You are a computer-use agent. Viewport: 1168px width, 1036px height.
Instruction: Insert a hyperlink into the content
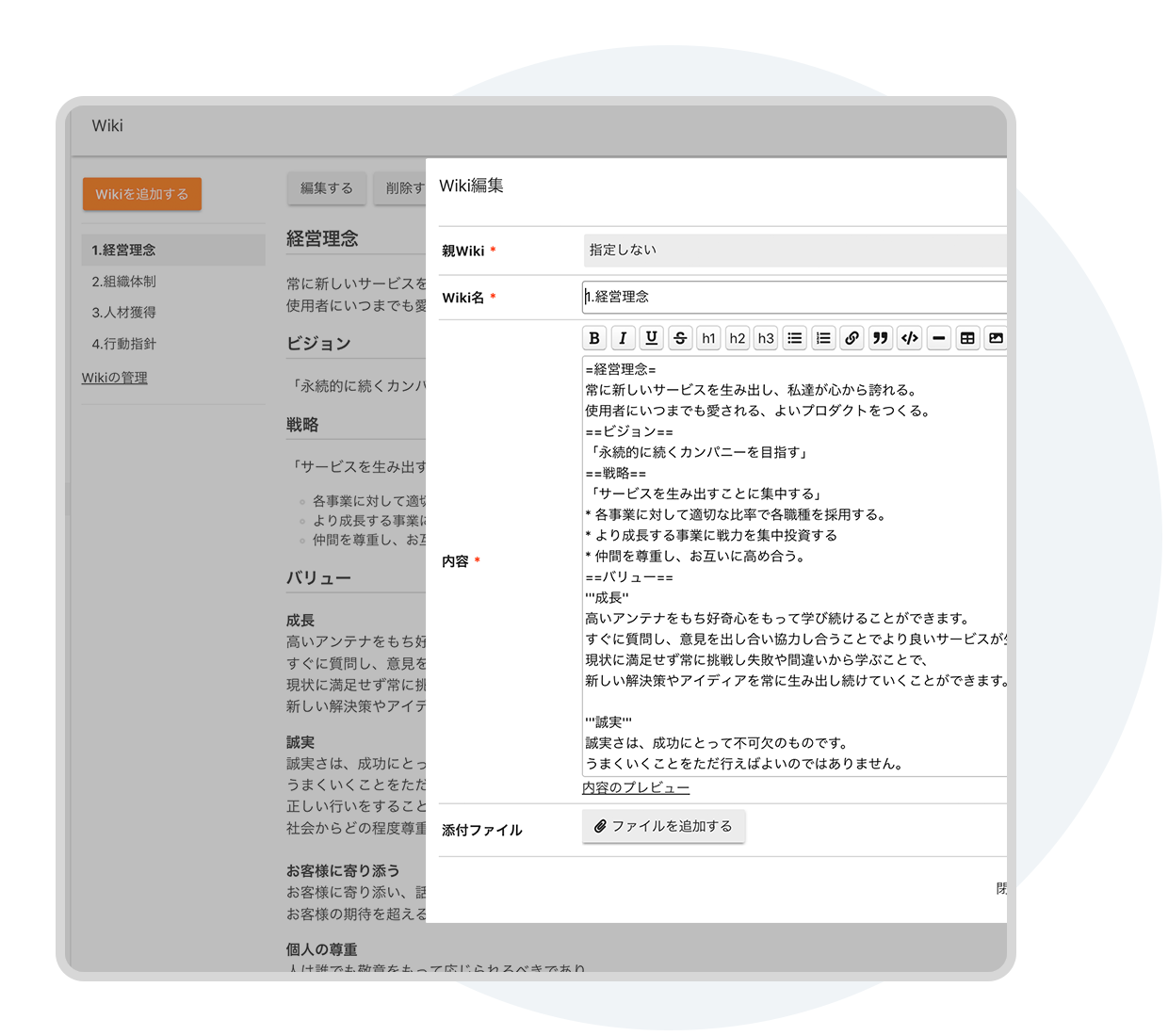pyautogui.click(x=852, y=337)
